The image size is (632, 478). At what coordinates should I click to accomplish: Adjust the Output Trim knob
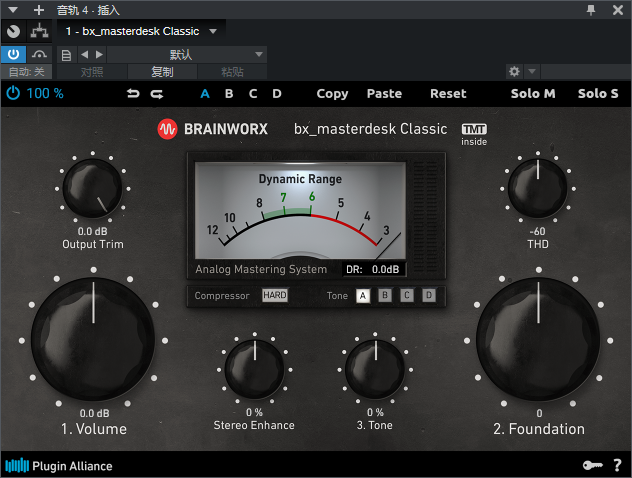(93, 188)
